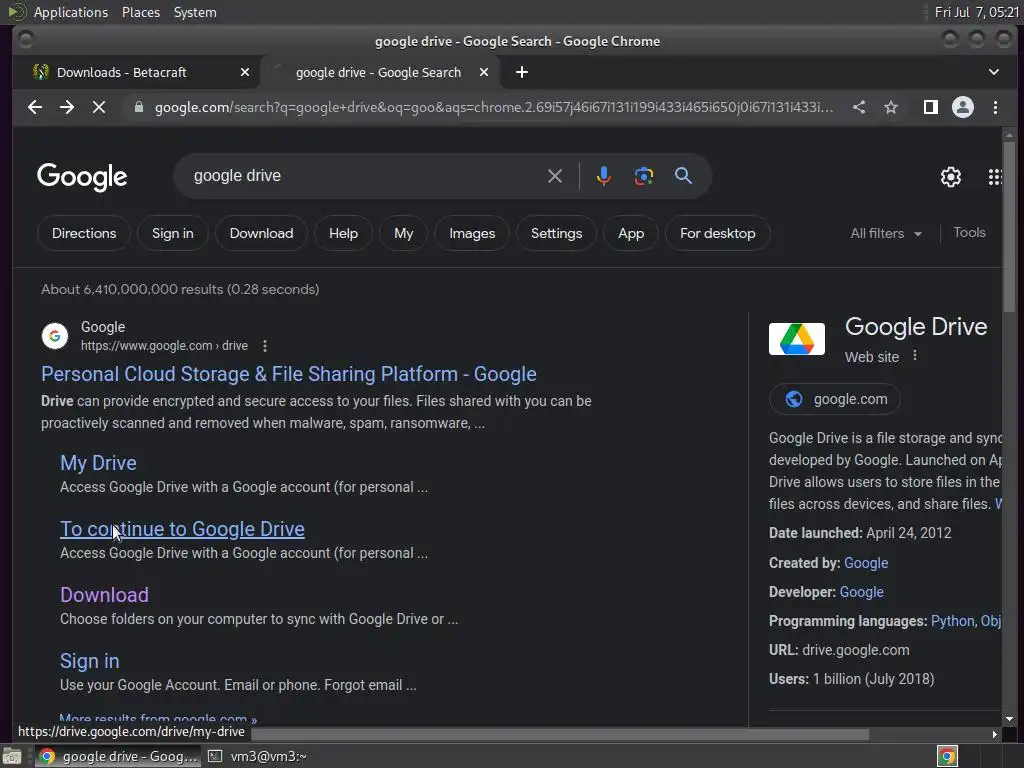Click the Google logo to go home

(x=82, y=177)
